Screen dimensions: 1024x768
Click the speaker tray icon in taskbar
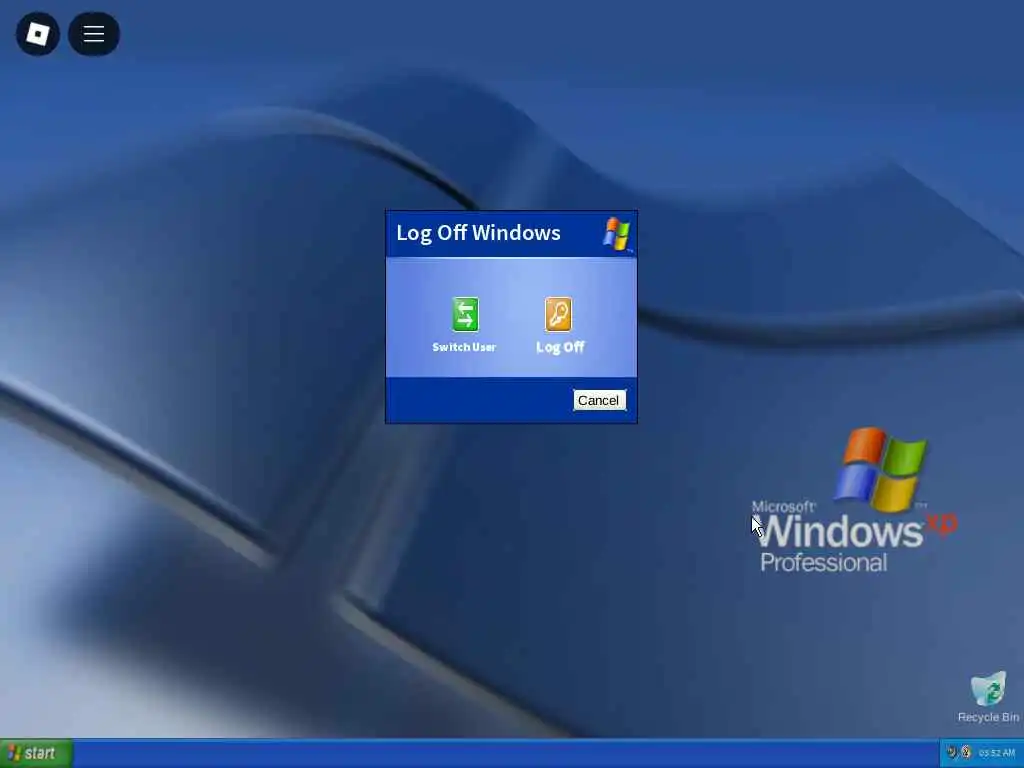click(x=952, y=753)
